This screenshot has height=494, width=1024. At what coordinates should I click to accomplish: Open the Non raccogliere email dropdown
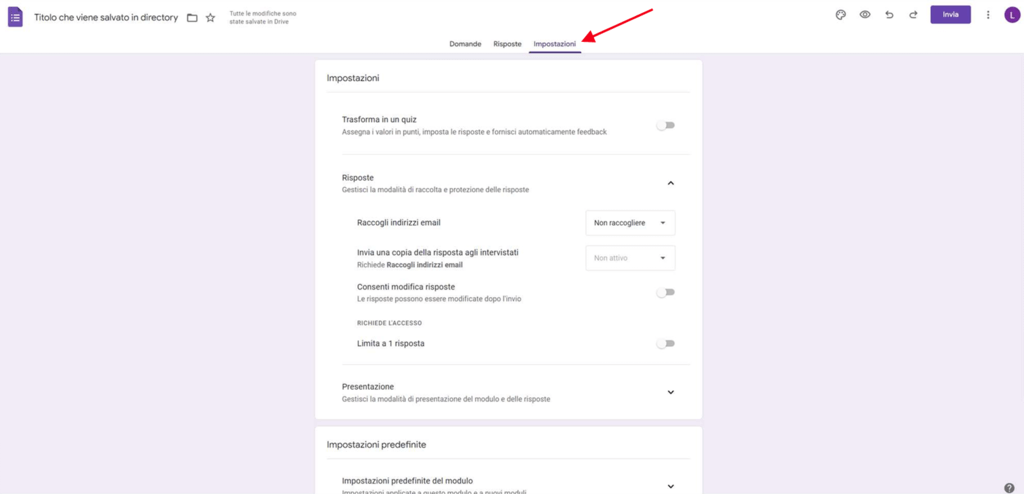[x=630, y=223]
